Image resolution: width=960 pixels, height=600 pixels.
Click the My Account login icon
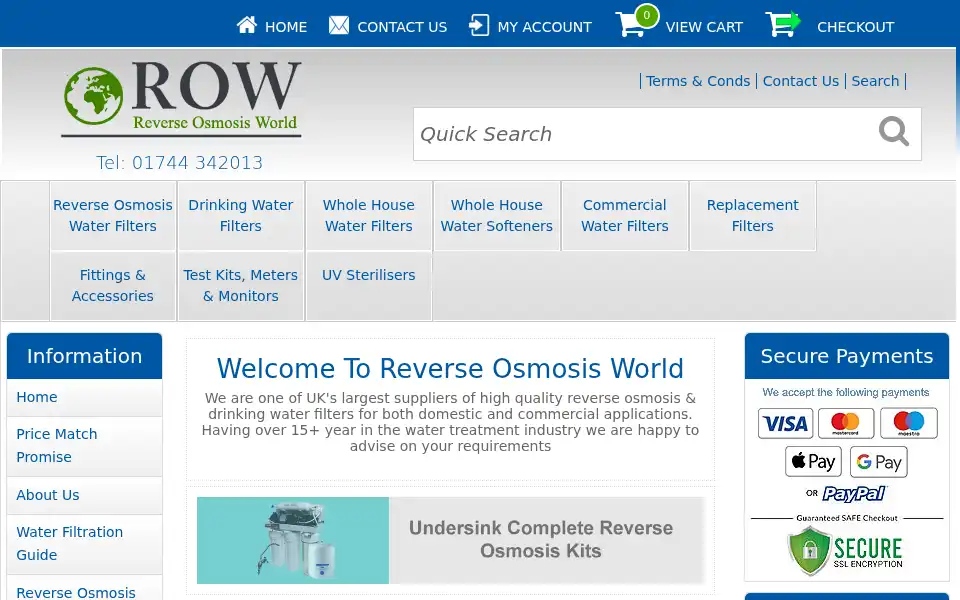pos(479,26)
